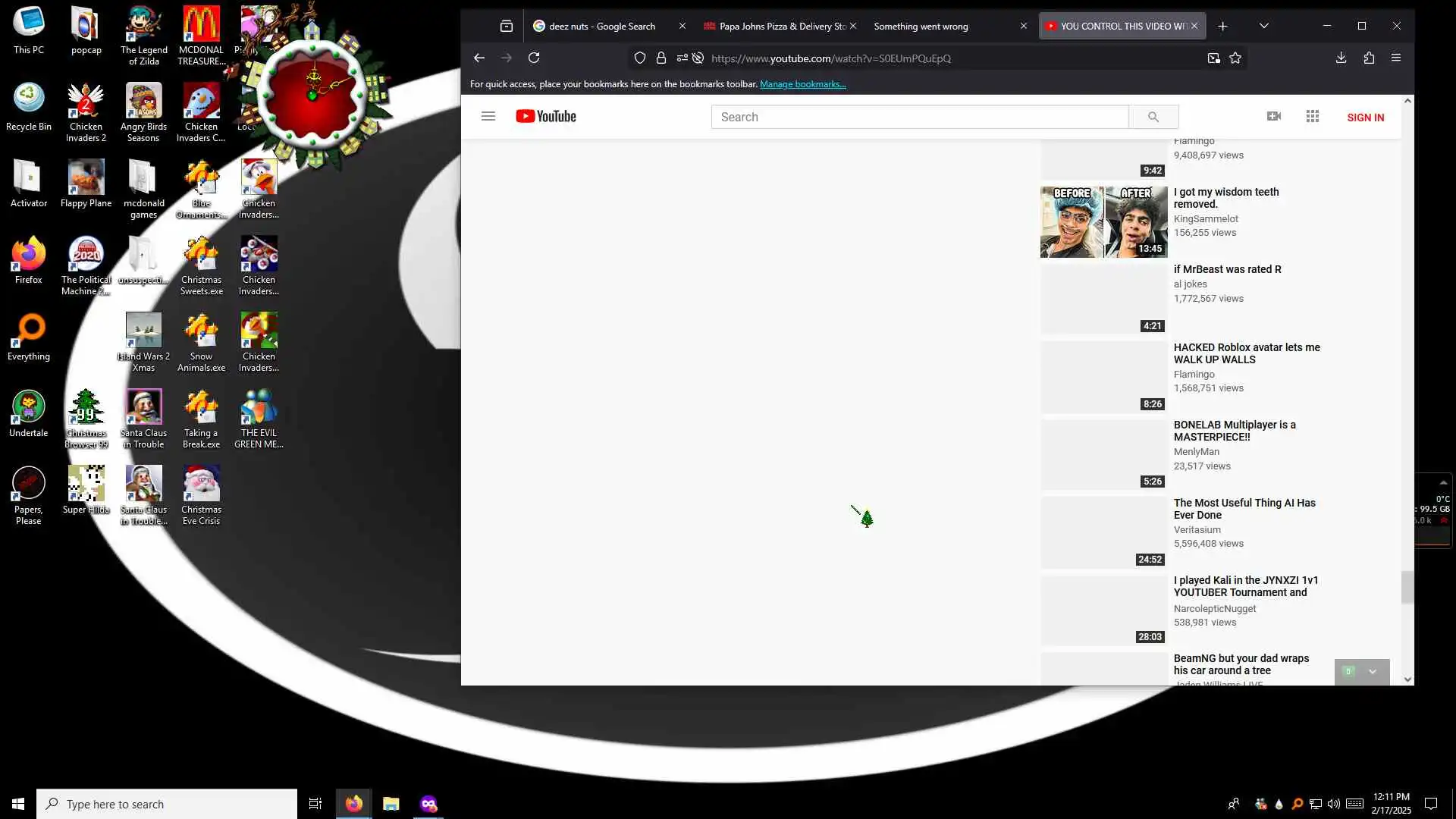1456x819 pixels.
Task: Click the YouTube search magnifier button
Action: 1153,117
